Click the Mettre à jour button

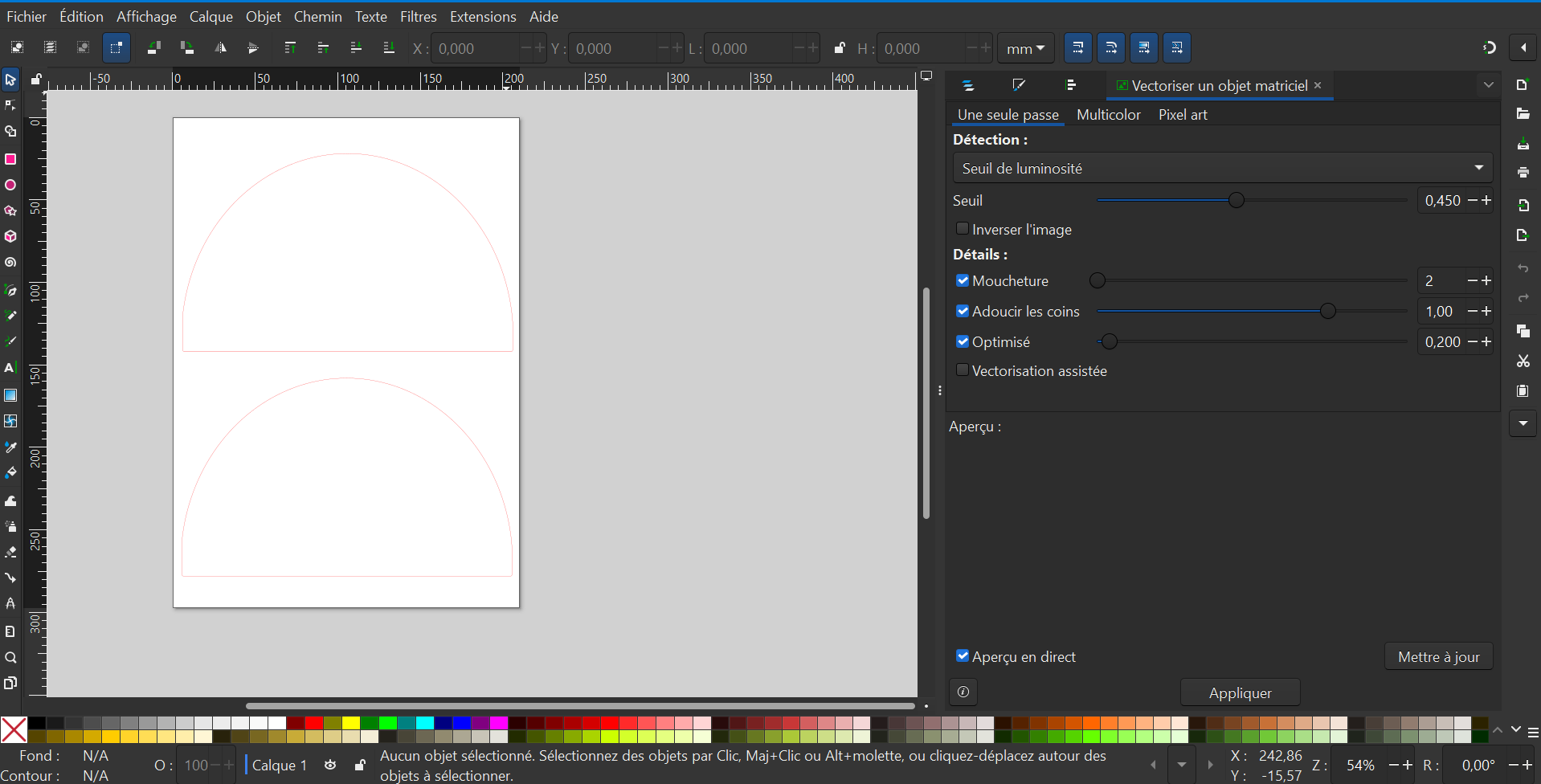tap(1438, 657)
